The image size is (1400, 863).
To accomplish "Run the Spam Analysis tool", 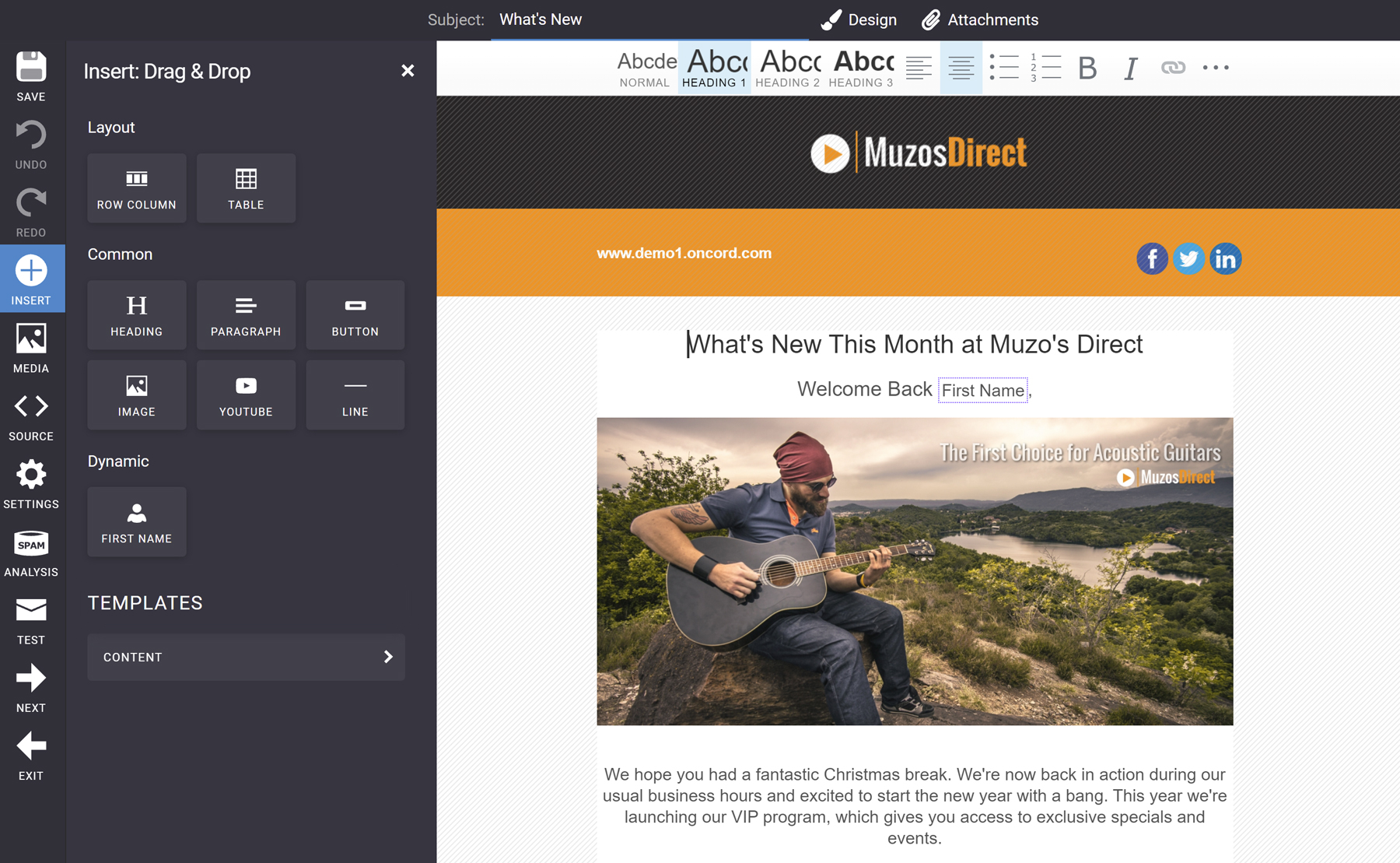I will click(31, 552).
